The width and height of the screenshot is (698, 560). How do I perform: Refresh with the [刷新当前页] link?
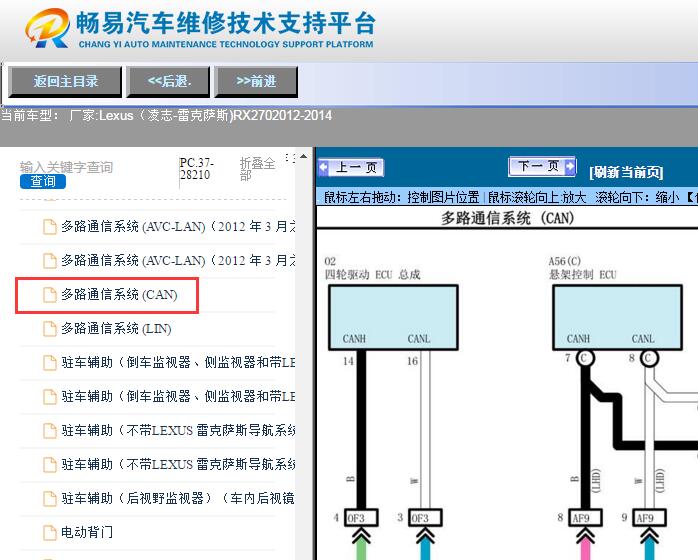click(626, 171)
